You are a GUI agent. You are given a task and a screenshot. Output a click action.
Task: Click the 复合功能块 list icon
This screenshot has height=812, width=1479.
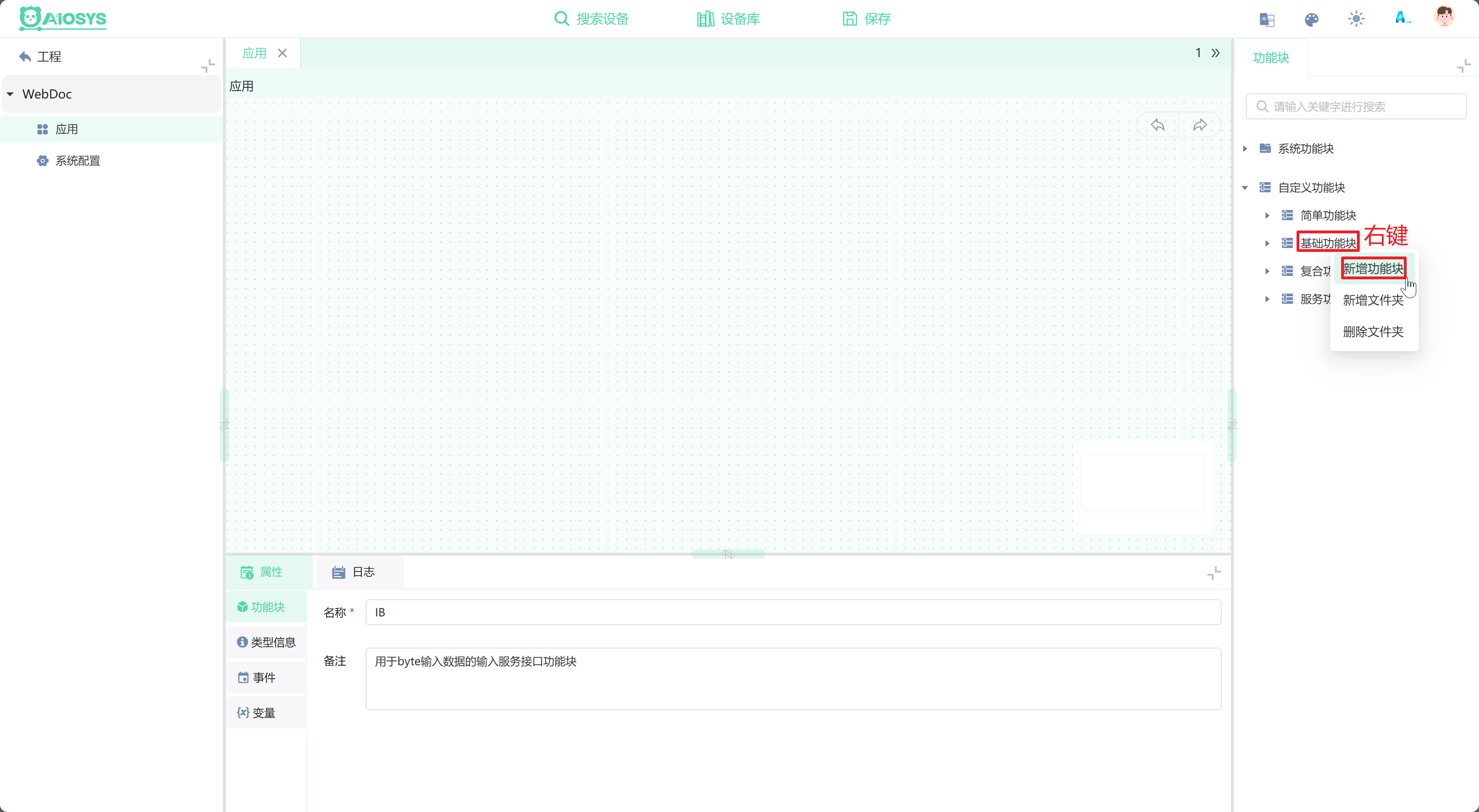pos(1287,271)
